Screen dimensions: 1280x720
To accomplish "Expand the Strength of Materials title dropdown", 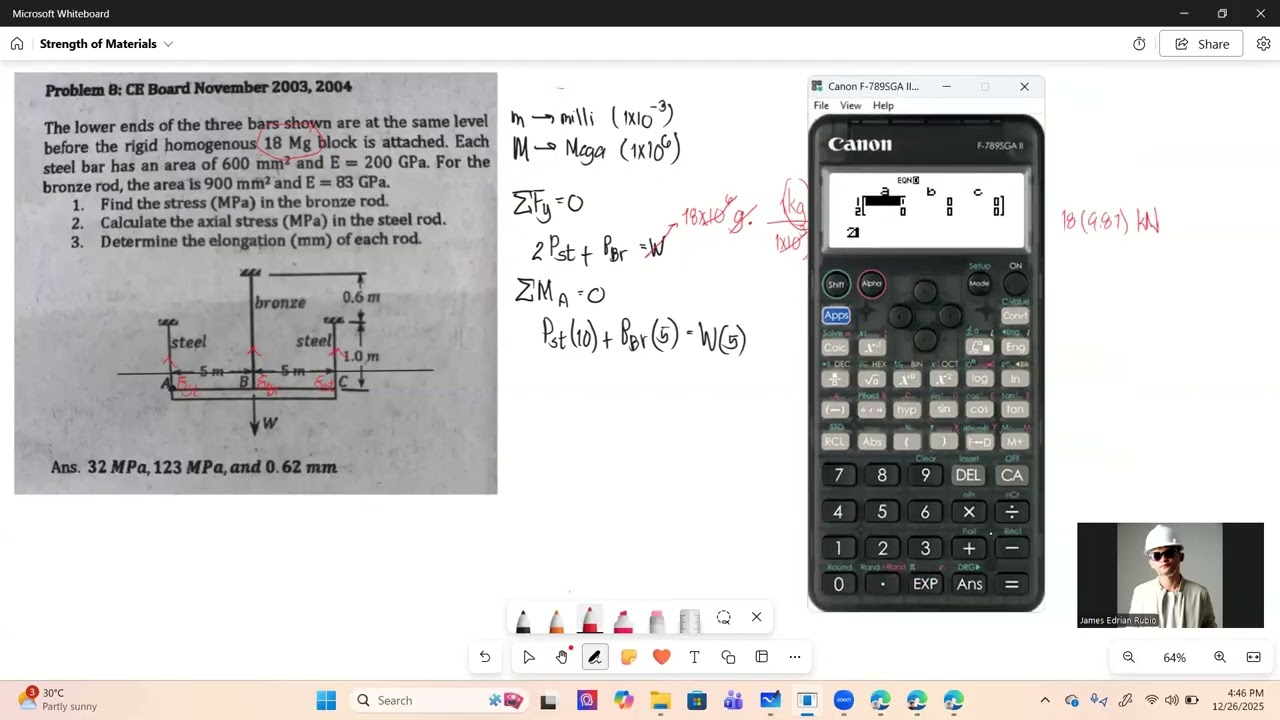I will coord(168,44).
